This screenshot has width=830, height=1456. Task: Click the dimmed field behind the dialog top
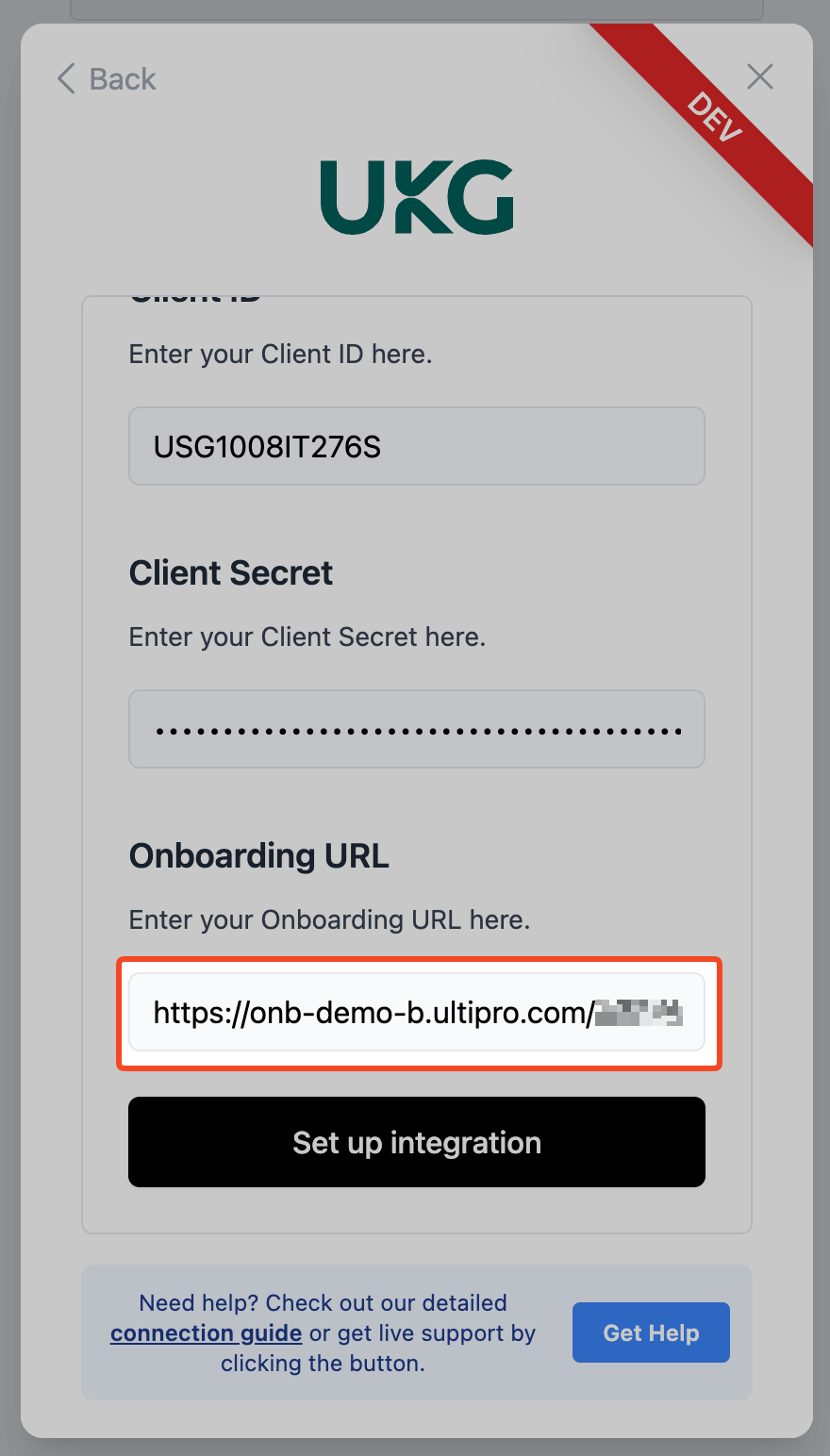[x=417, y=9]
